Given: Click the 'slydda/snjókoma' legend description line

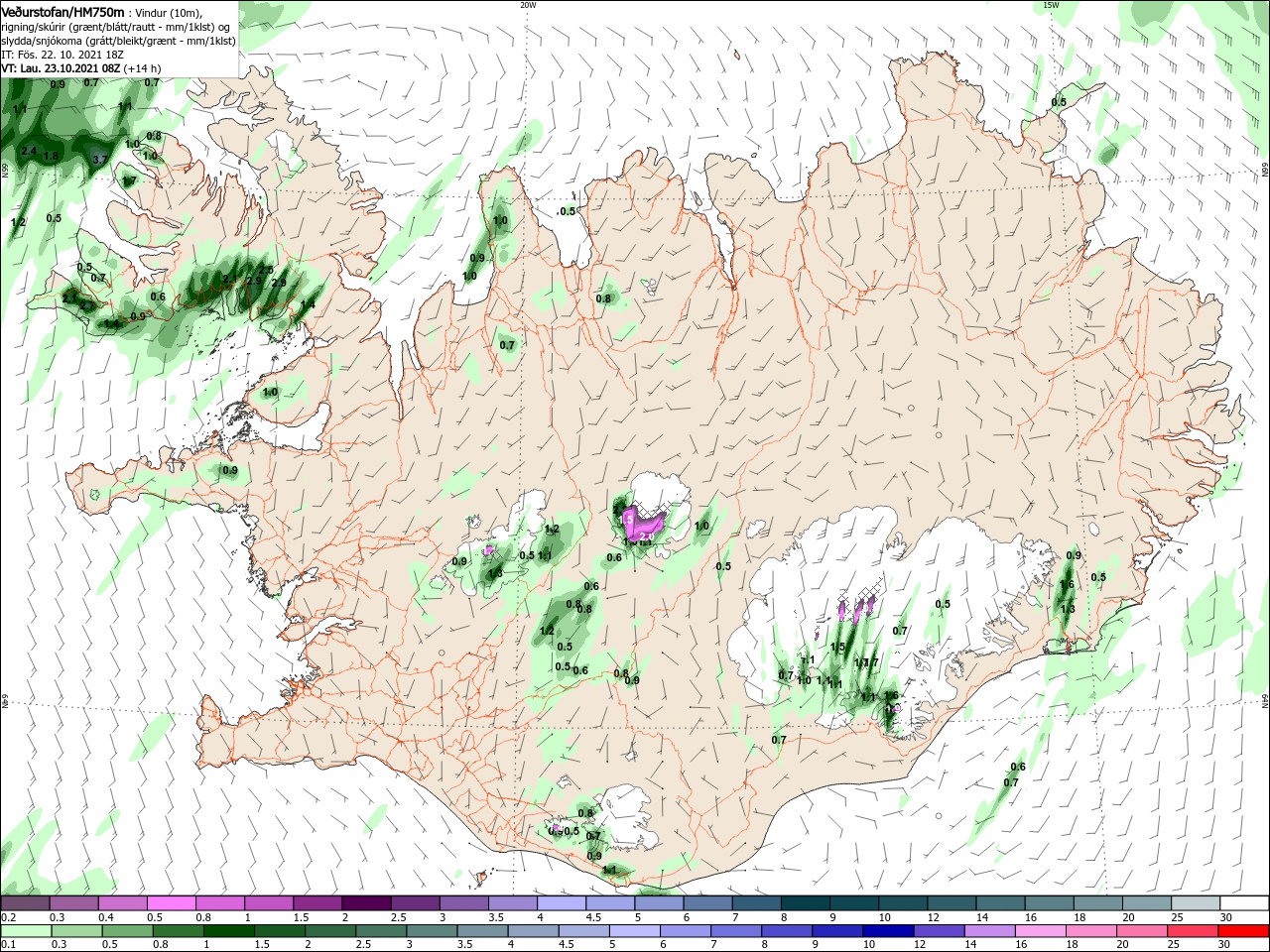Looking at the screenshot, I should pyautogui.click(x=118, y=41).
